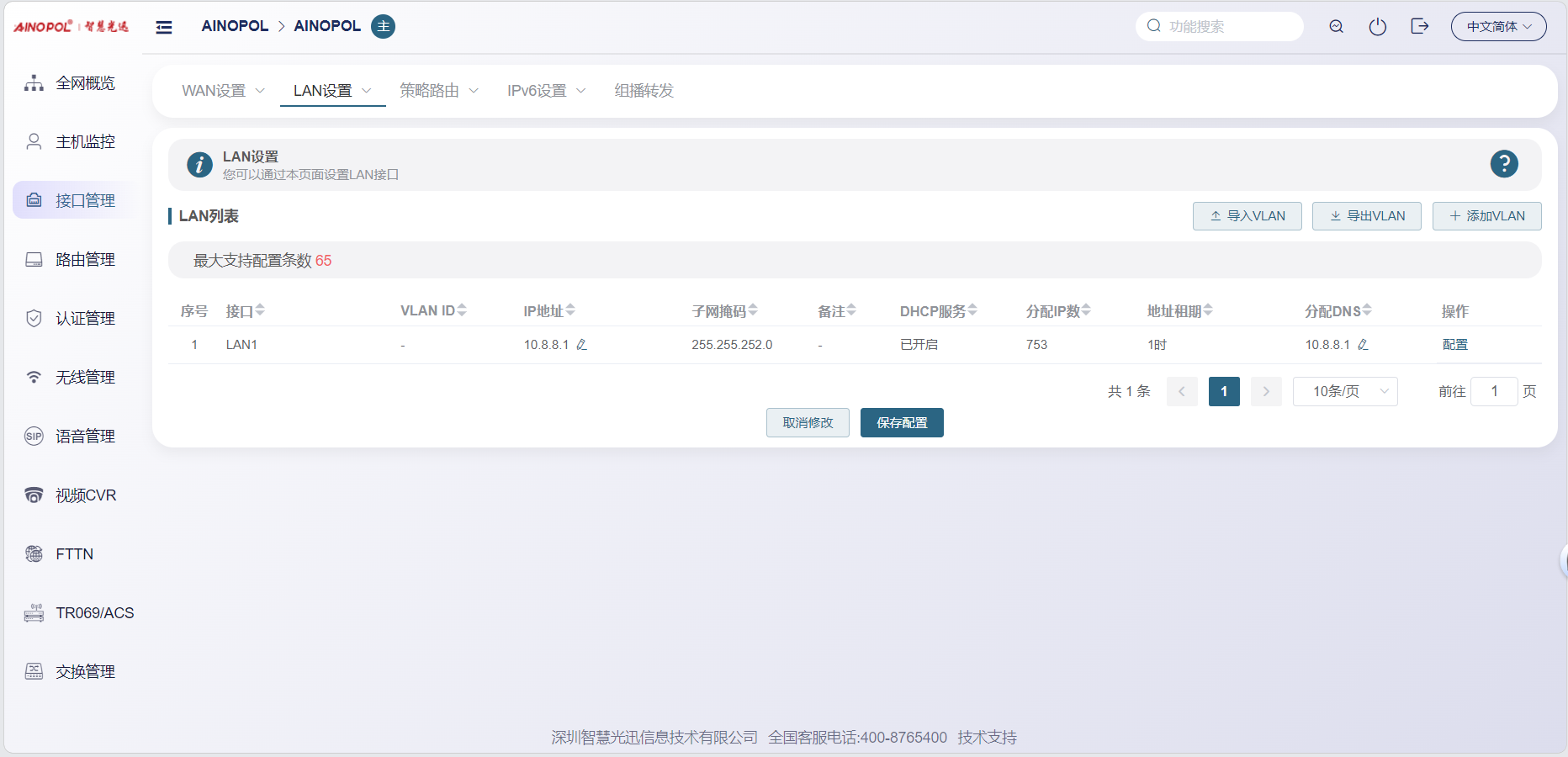Switch to the 组播转发 tab
Screen dimensions: 1568x757
pyautogui.click(x=644, y=91)
